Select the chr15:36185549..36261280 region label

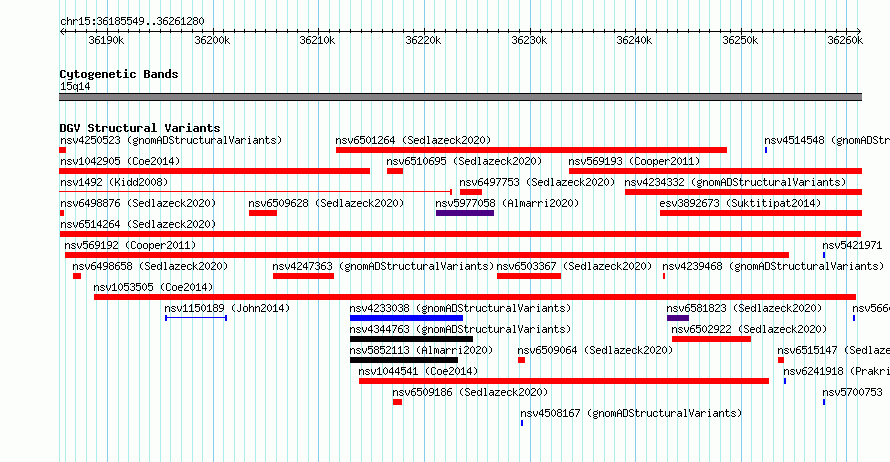click(x=132, y=21)
